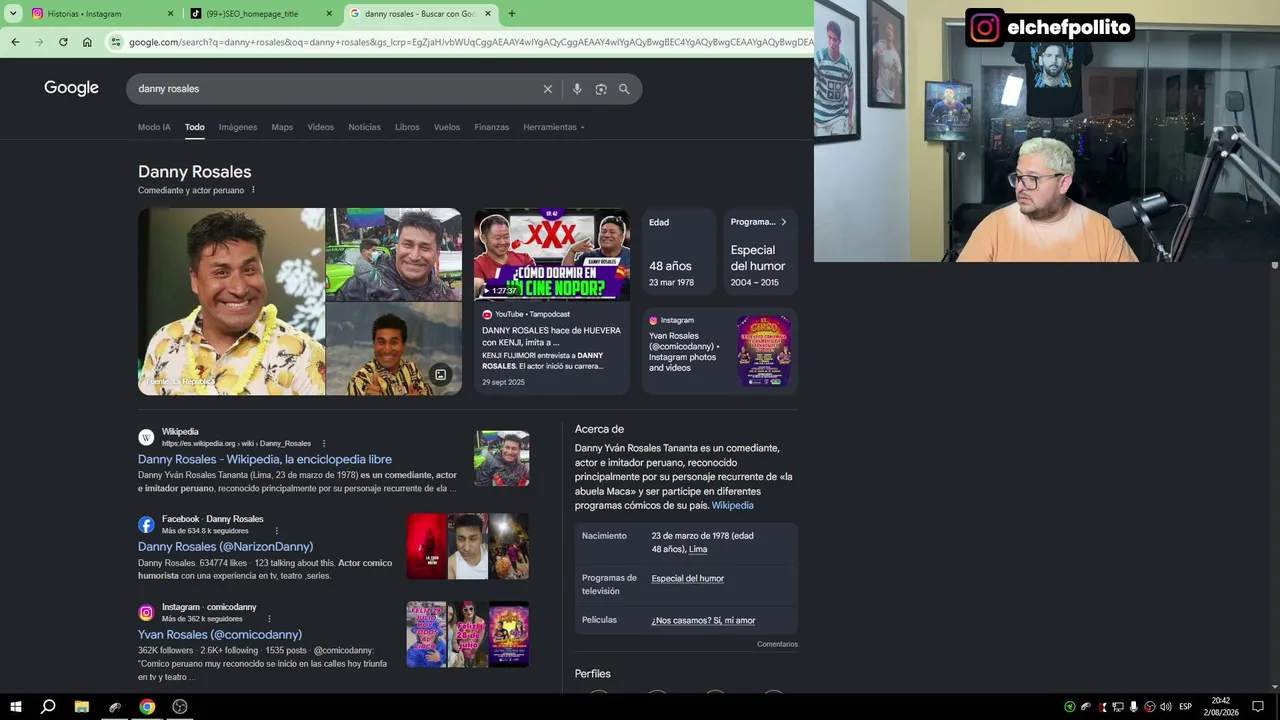Open the Razer icon in system tray
Screen dimensions: 1280x720
[1070, 707]
